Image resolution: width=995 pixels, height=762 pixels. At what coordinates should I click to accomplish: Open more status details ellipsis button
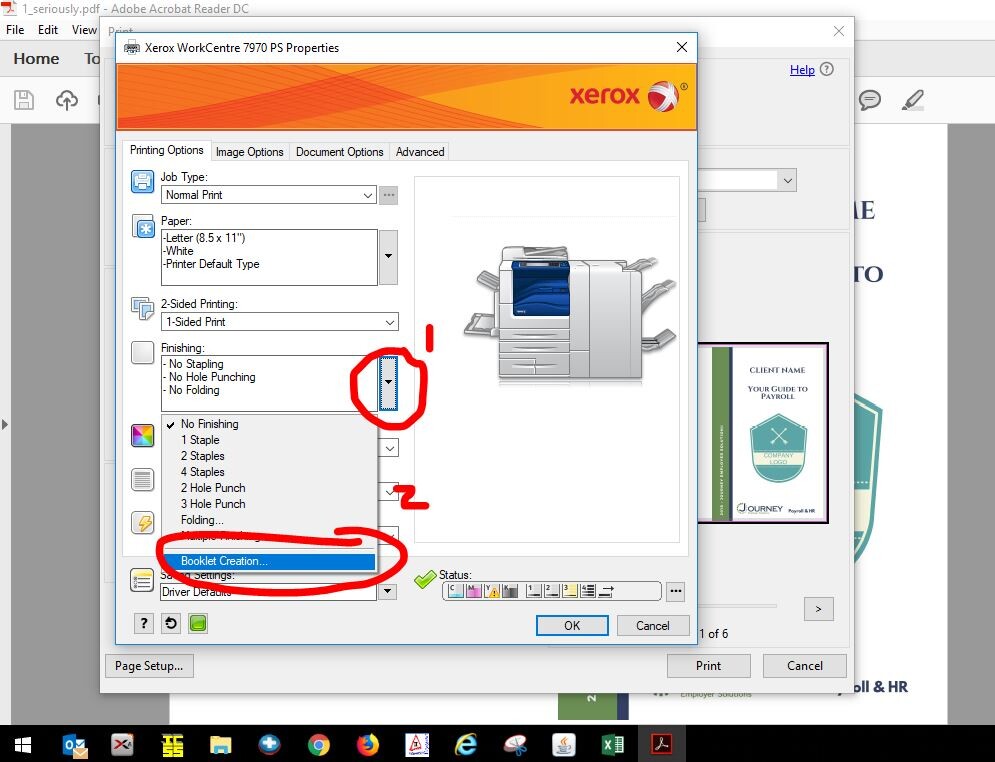pyautogui.click(x=676, y=591)
